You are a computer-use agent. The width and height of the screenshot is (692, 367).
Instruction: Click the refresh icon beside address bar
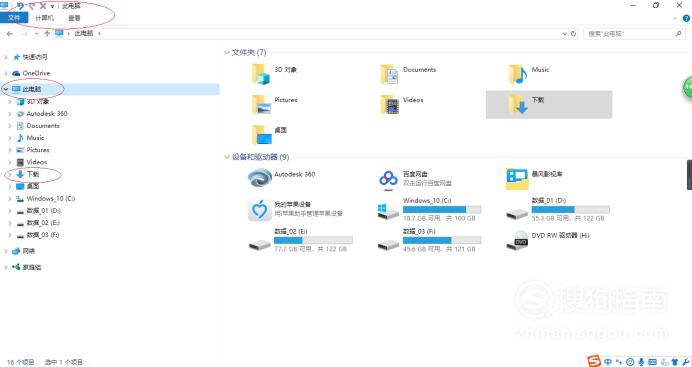click(x=573, y=34)
